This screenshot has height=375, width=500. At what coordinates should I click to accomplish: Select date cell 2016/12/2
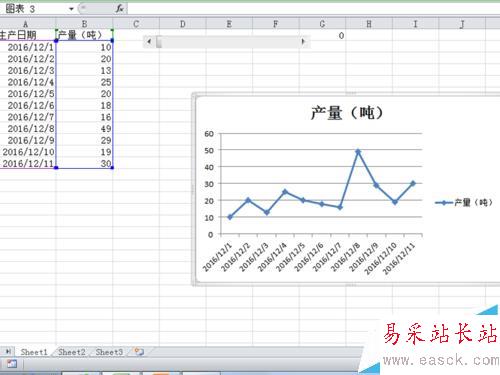pos(28,59)
